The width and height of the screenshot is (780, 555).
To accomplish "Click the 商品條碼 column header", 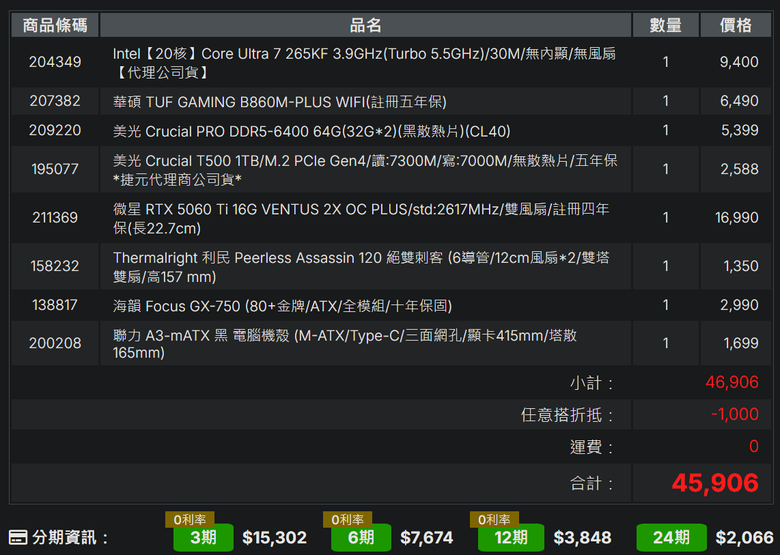I will 55,25.
